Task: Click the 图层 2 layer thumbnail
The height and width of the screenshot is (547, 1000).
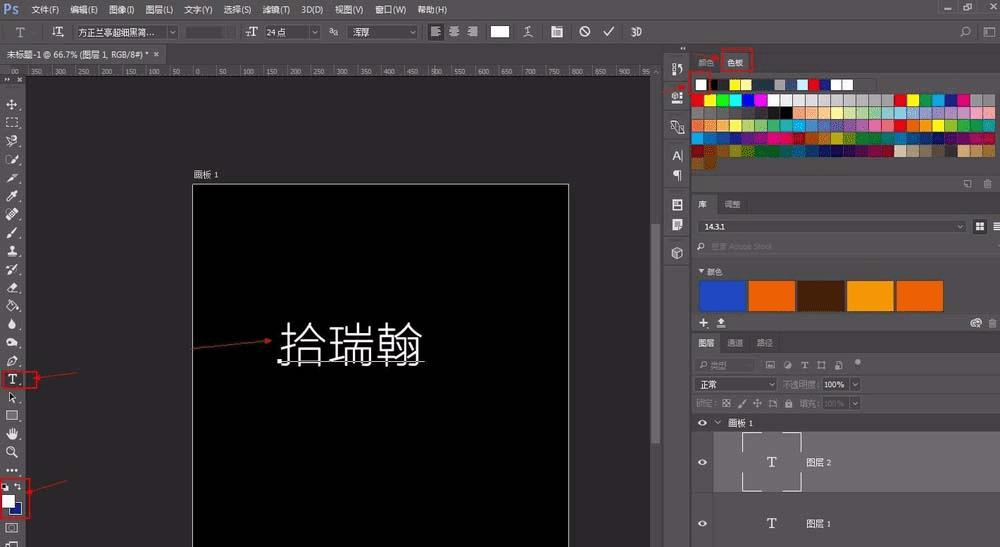Action: coord(771,462)
